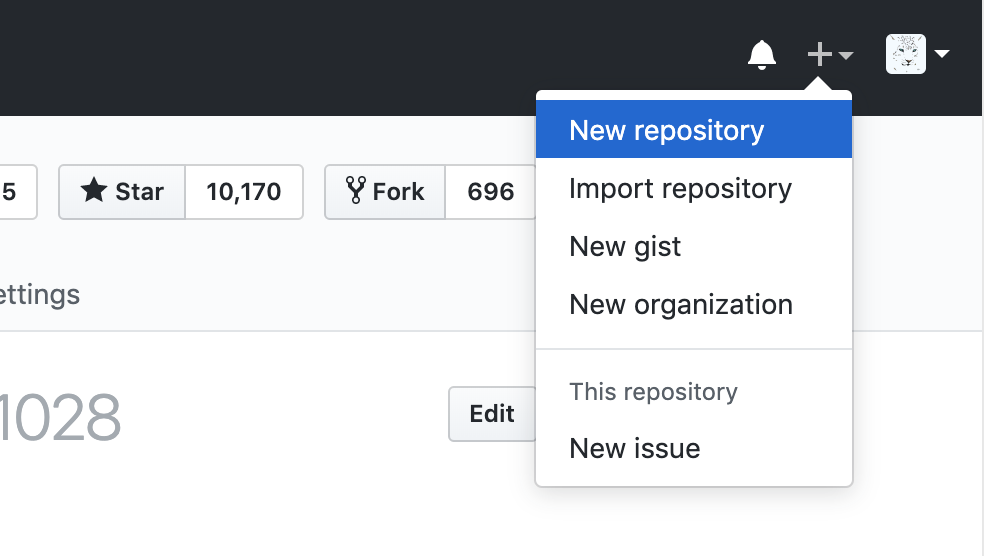The width and height of the screenshot is (984, 556).
Task: Open the stargazers count 10,170
Action: pos(244,192)
